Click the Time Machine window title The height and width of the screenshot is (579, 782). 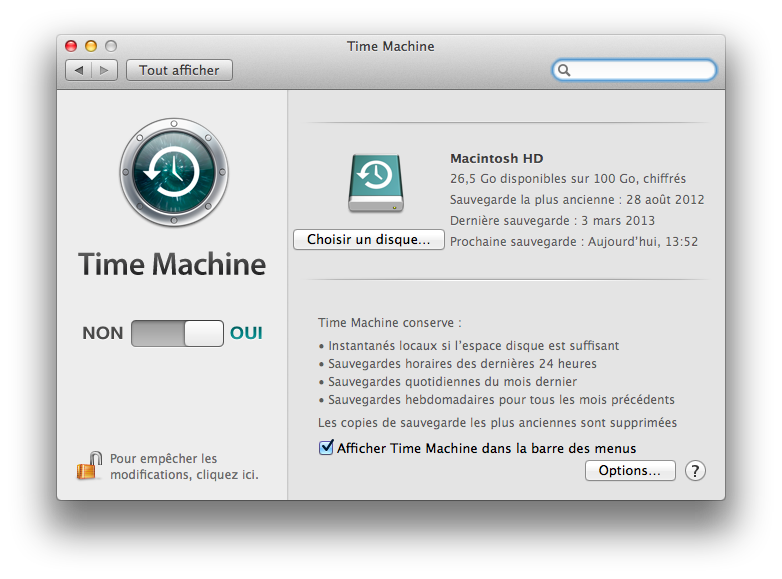391,46
